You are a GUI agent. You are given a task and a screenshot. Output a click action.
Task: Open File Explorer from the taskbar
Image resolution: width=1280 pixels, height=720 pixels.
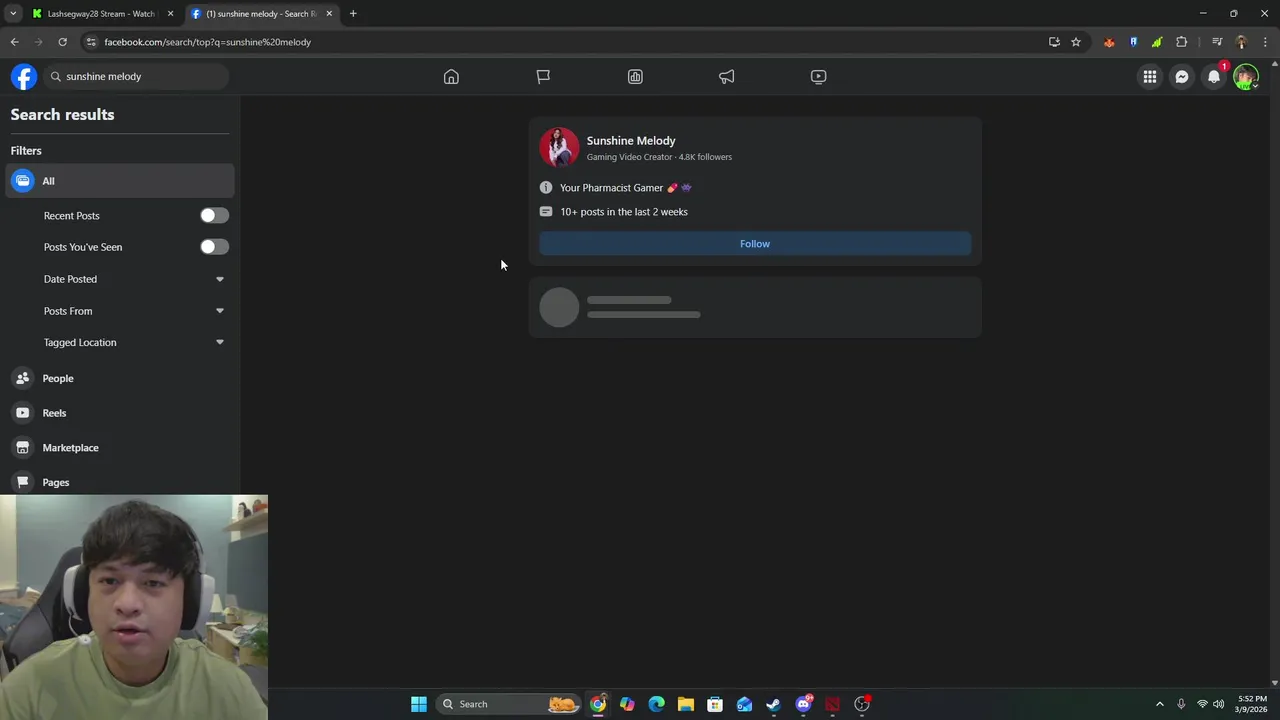click(x=685, y=704)
